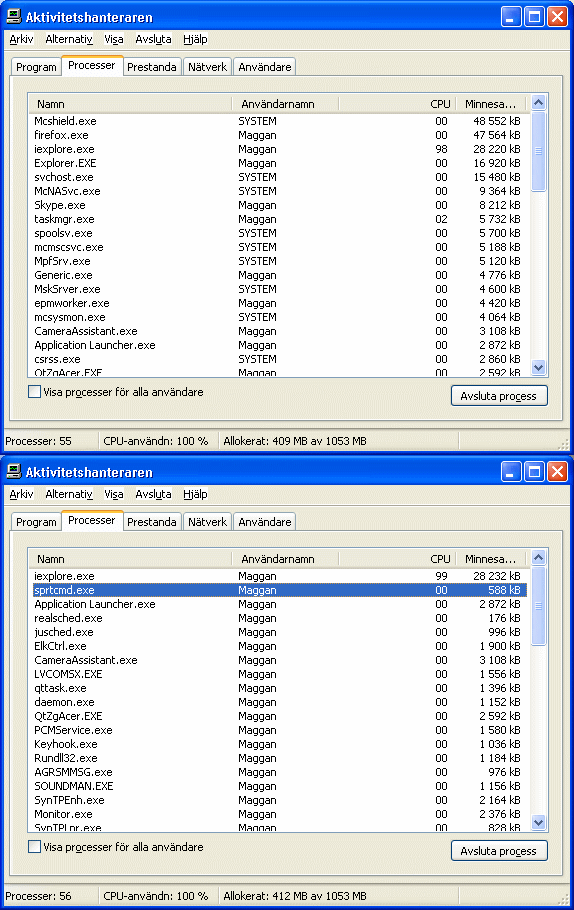
Task: Switch to Prestanda tab in upper window
Action: (152, 67)
